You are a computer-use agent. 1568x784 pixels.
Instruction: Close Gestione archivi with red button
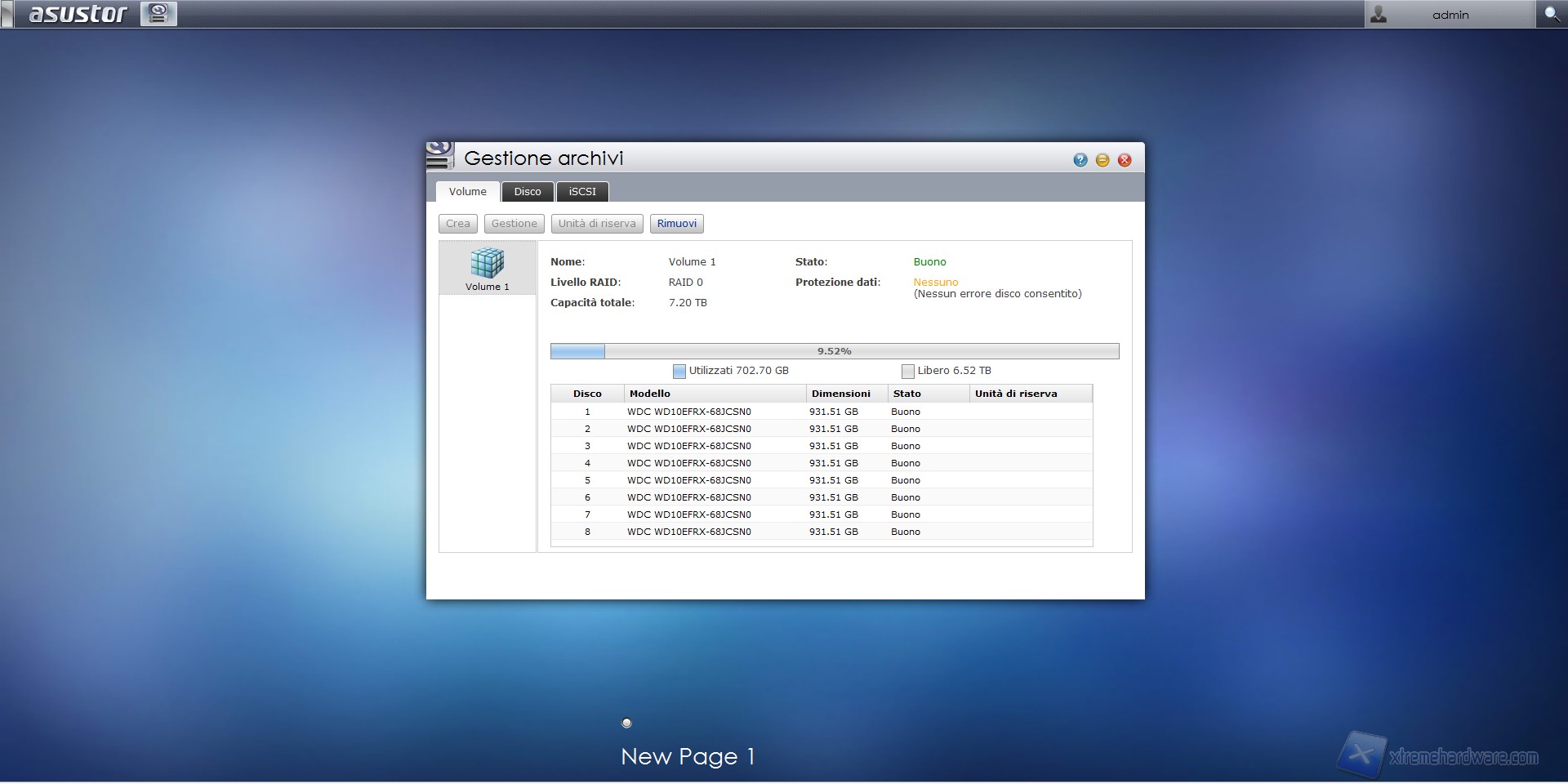pos(1125,160)
